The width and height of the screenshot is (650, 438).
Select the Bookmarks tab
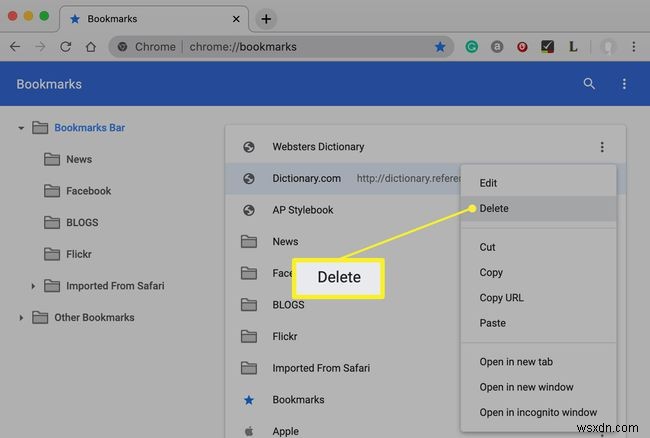[x=154, y=19]
